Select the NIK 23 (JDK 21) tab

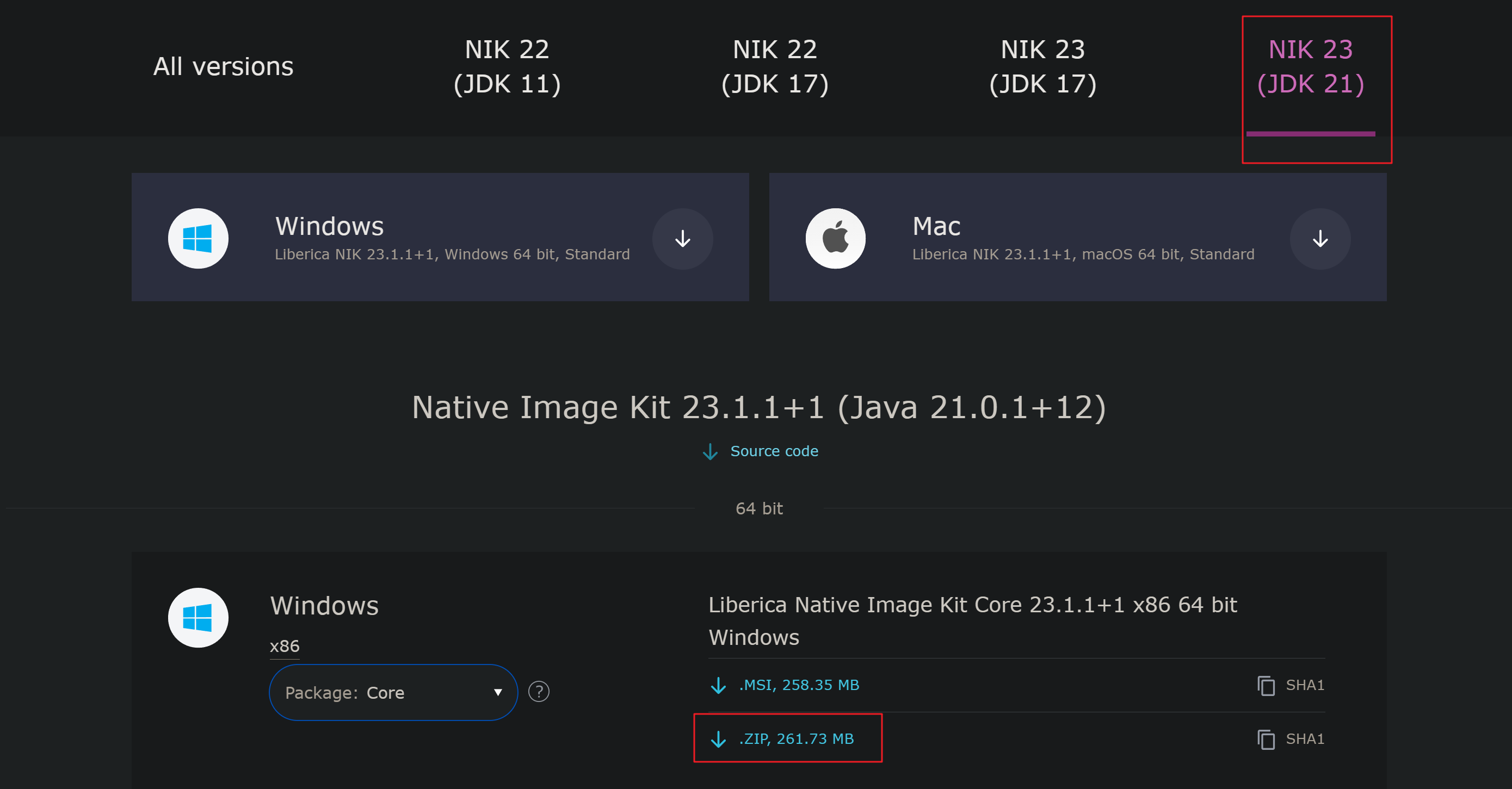1311,66
